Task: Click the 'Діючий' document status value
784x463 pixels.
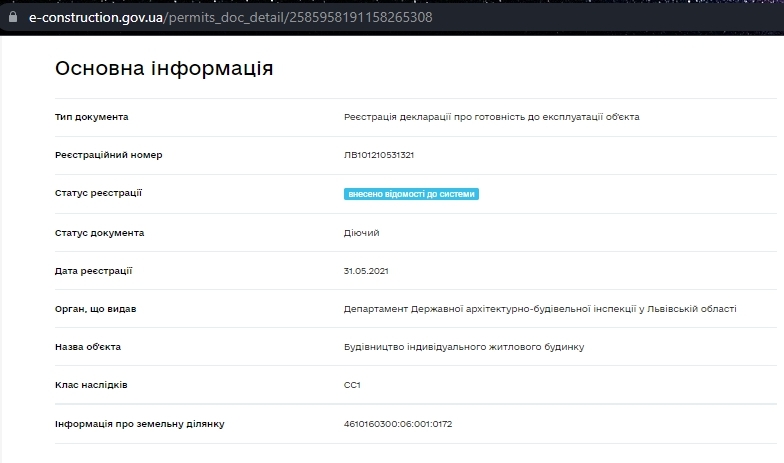Action: click(x=362, y=233)
